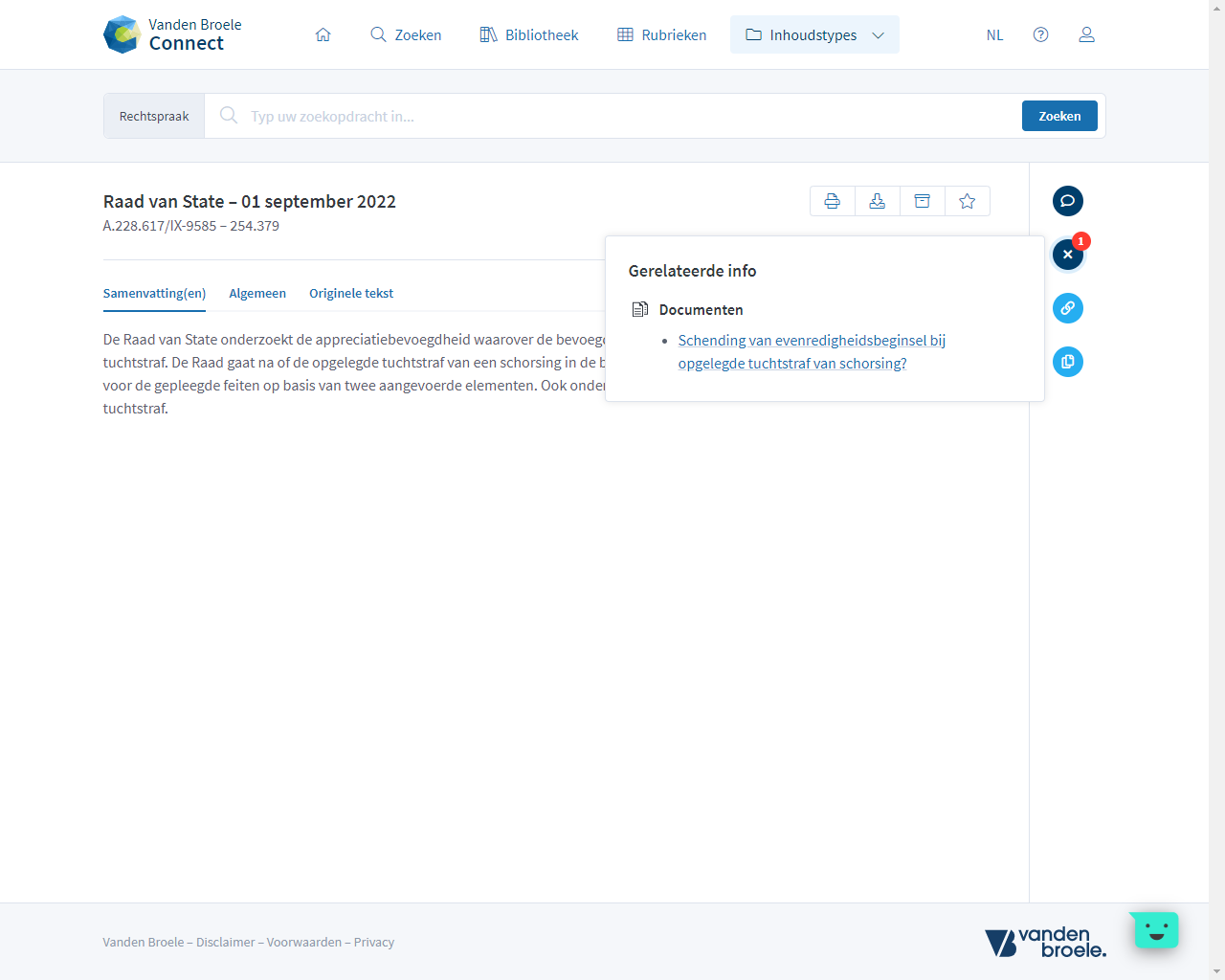The height and width of the screenshot is (980, 1225).
Task: Click the Gerelateerde info heading
Action: pyautogui.click(x=692, y=271)
